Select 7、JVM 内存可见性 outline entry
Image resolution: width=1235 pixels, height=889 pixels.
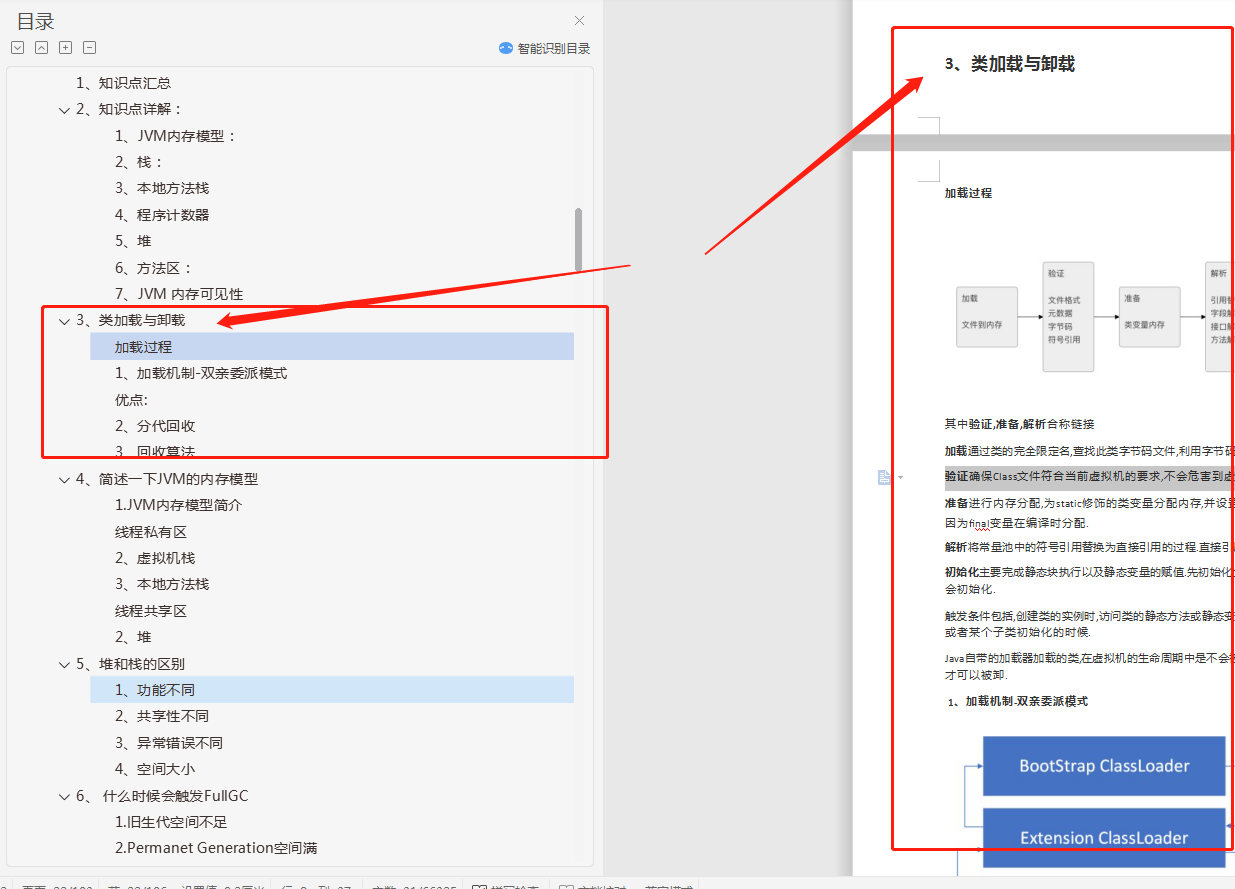179,294
